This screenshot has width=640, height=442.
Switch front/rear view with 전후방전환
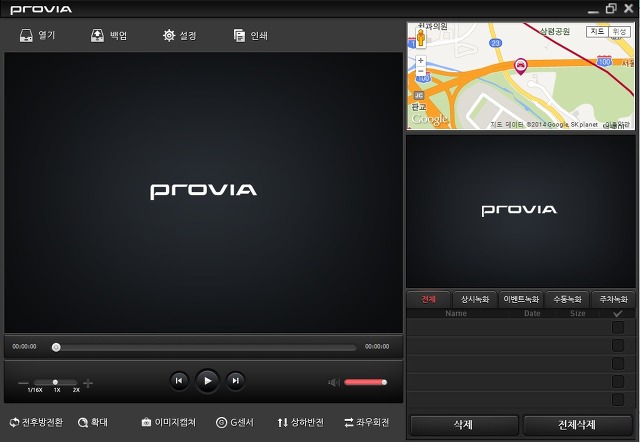point(36,422)
